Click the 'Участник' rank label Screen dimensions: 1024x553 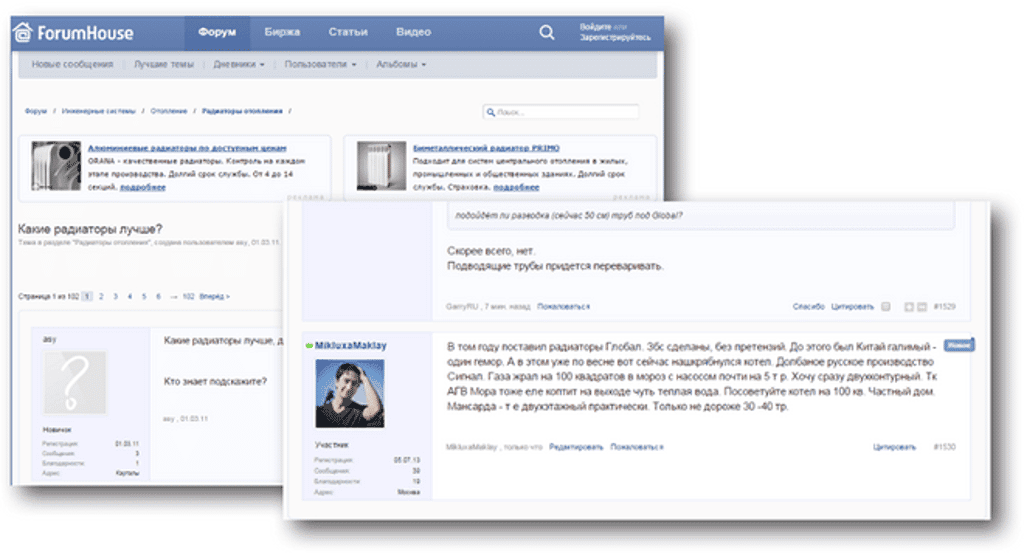[332, 445]
